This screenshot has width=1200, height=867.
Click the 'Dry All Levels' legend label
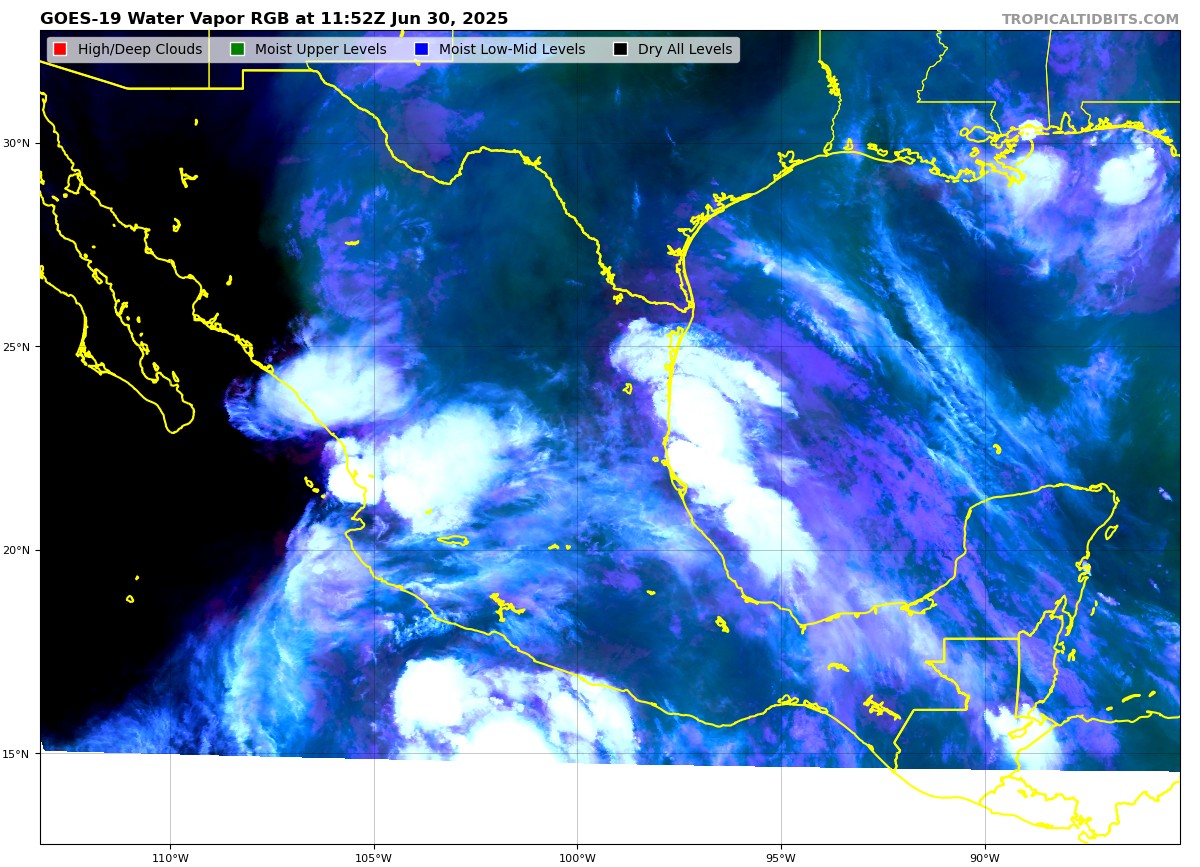(x=685, y=49)
